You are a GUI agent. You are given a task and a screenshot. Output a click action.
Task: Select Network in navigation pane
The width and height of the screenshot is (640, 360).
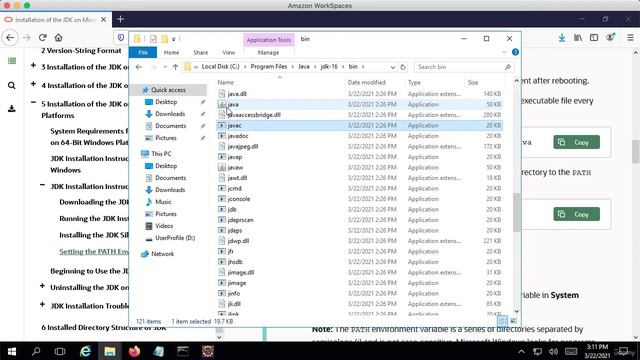162,254
